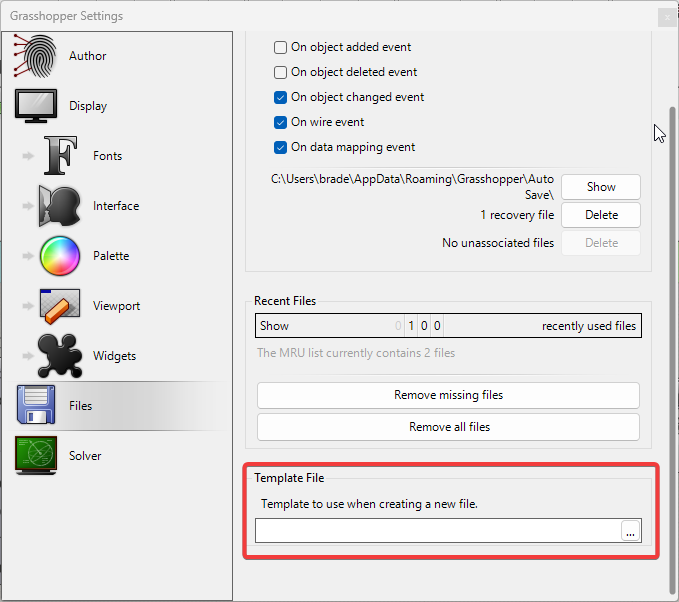Open the Author fingerprint icon

[35, 56]
